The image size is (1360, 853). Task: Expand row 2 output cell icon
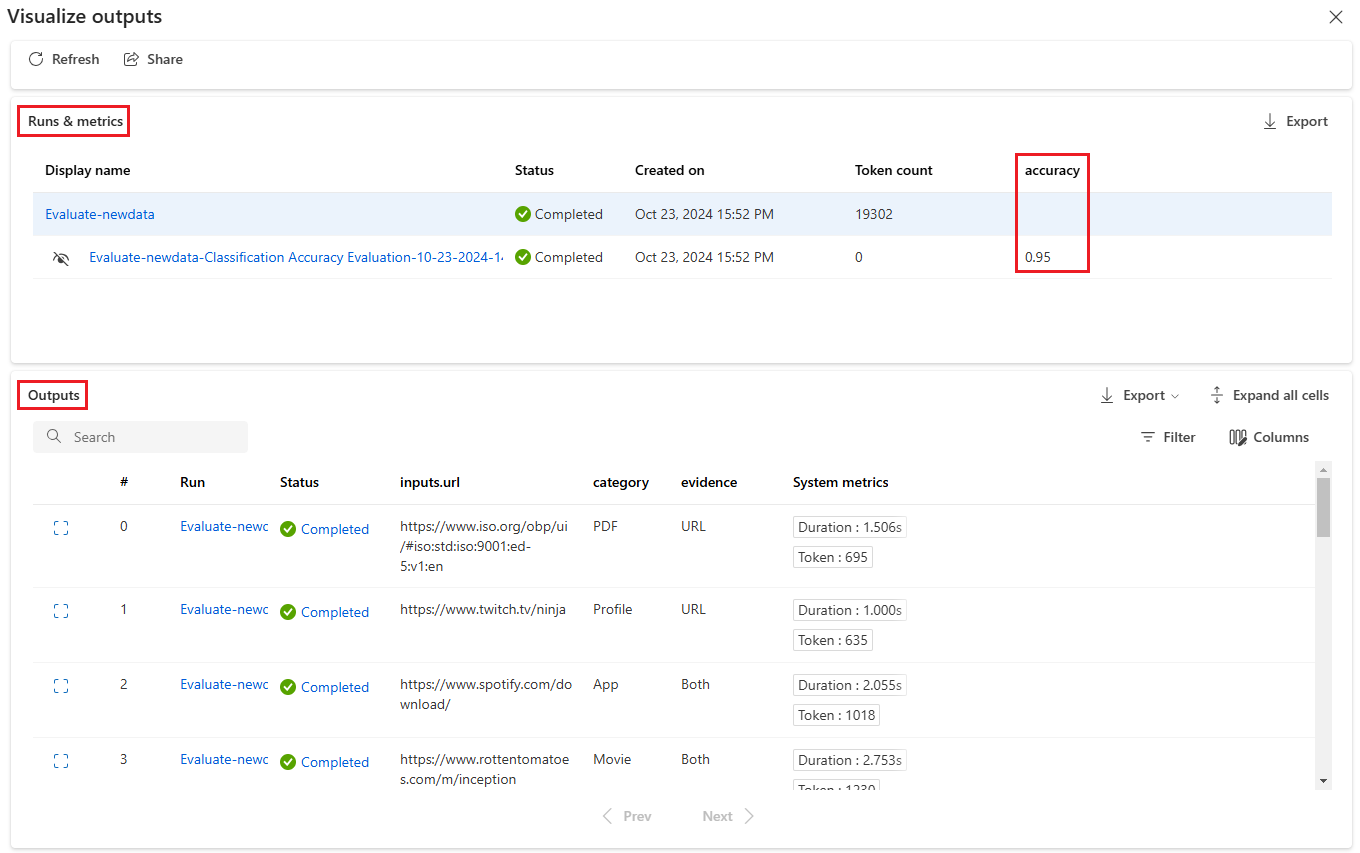click(x=61, y=686)
